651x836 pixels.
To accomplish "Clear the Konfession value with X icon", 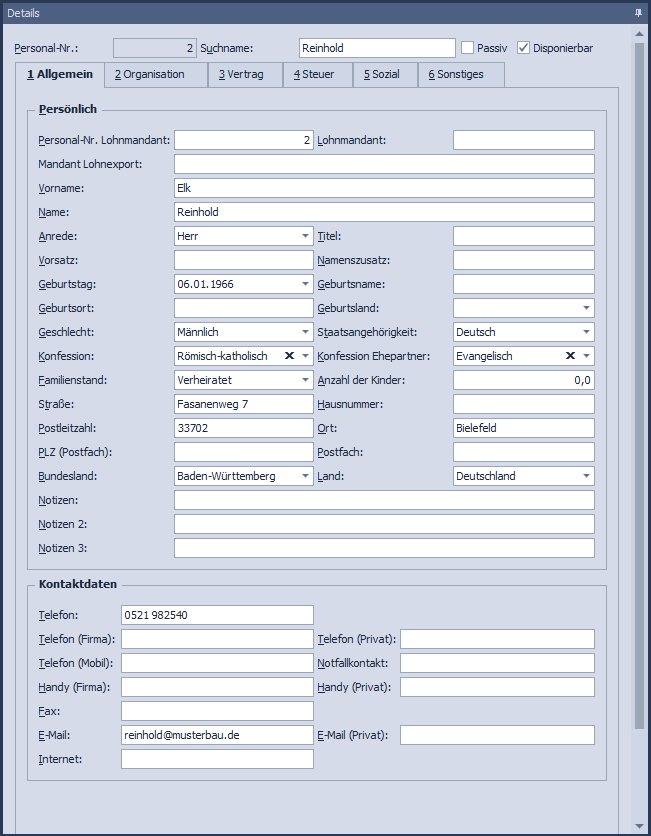I will pyautogui.click(x=289, y=356).
